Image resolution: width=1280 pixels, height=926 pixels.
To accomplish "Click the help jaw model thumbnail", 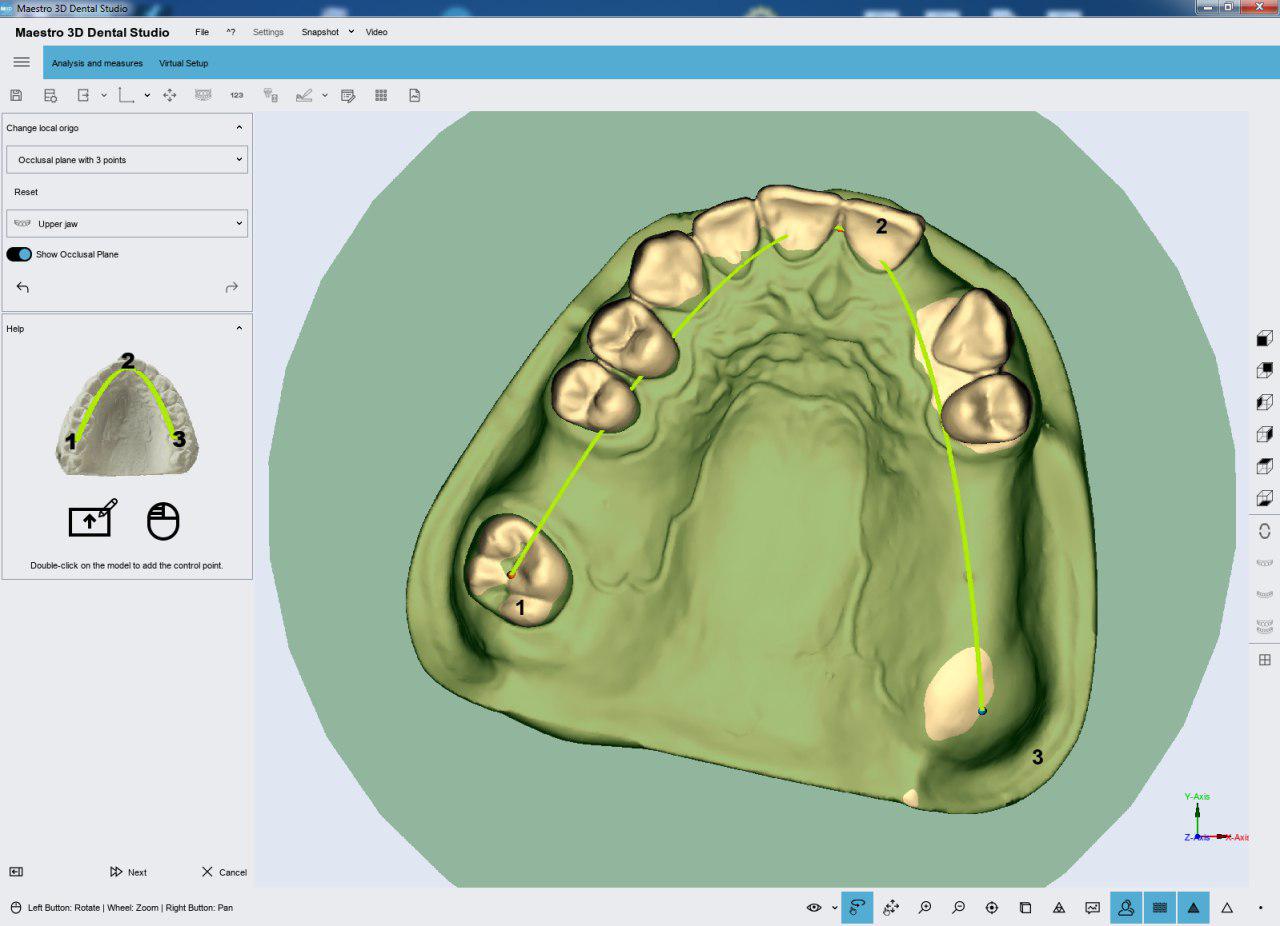I will click(x=126, y=414).
